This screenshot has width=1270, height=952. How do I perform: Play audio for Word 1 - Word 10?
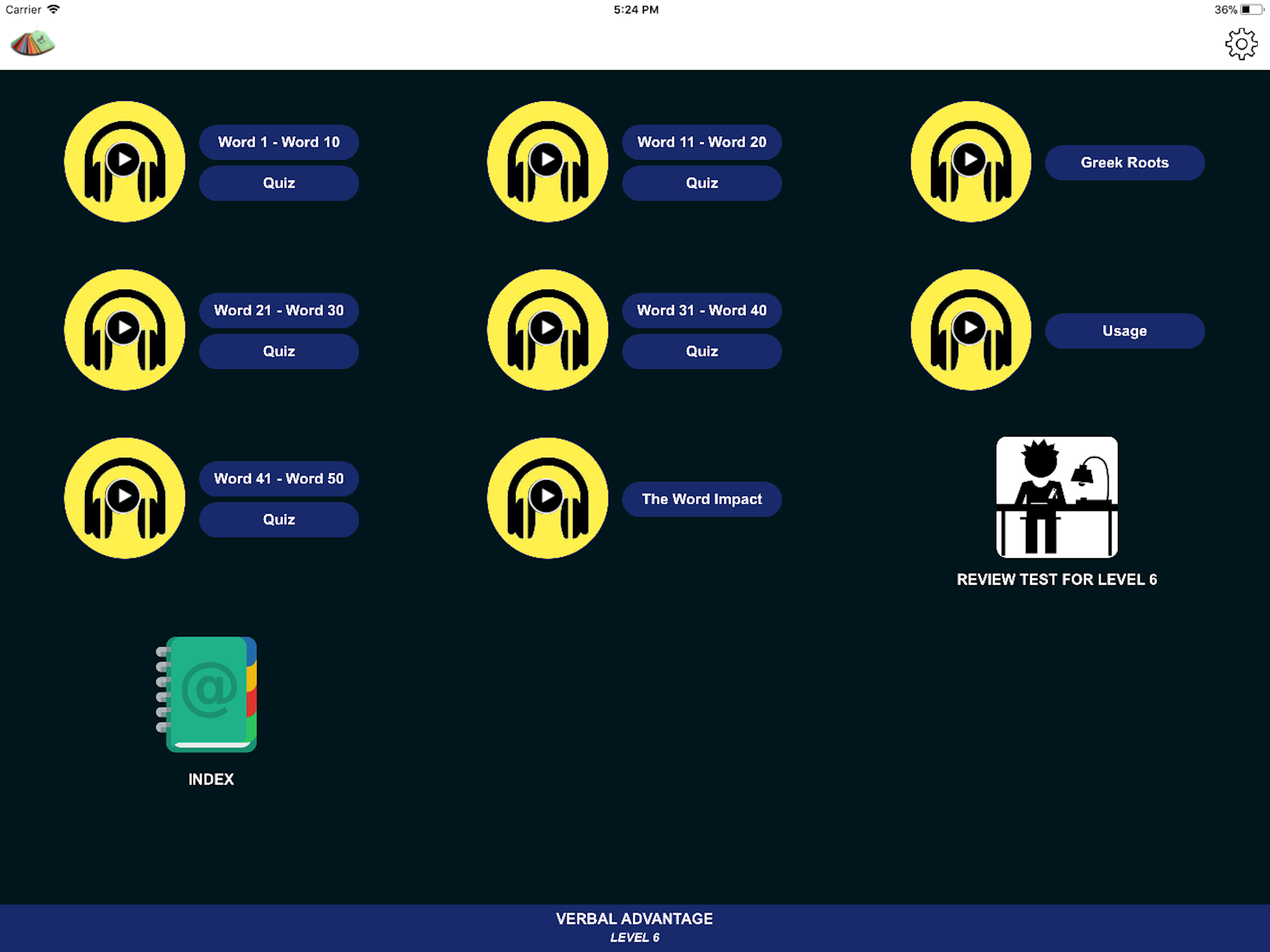click(125, 162)
